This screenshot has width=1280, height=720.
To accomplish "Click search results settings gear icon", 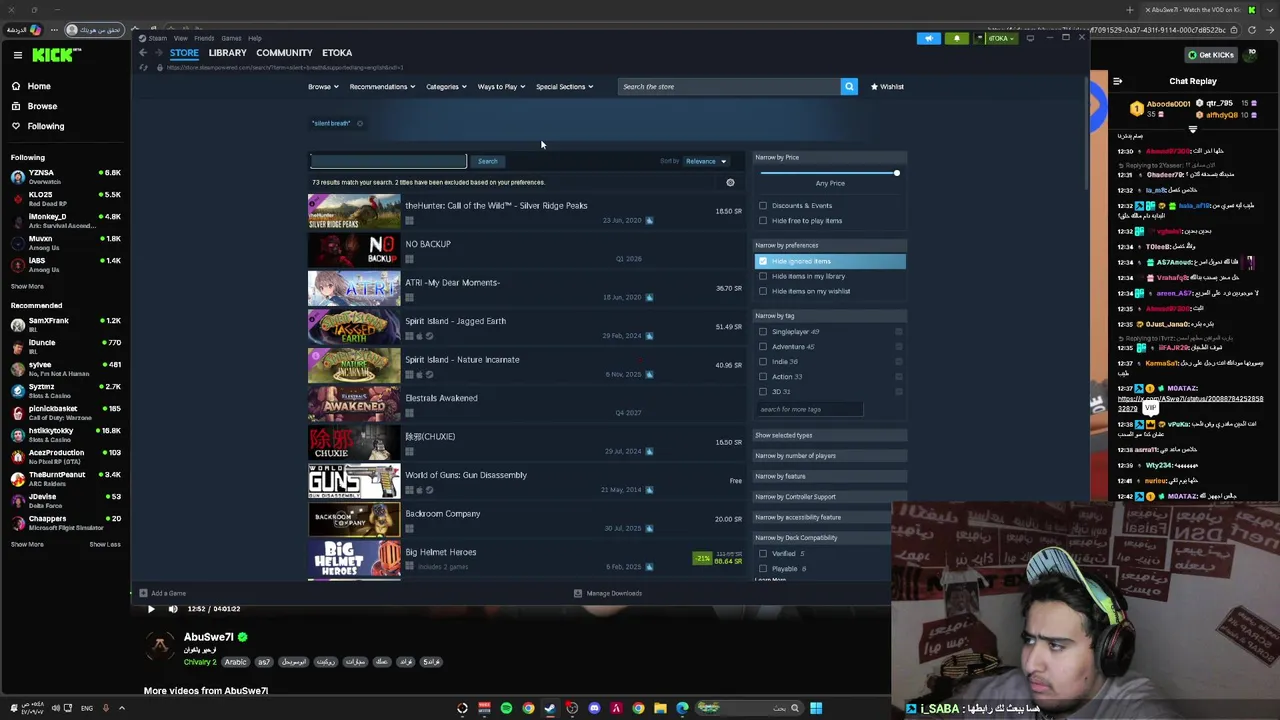I will pos(730,183).
